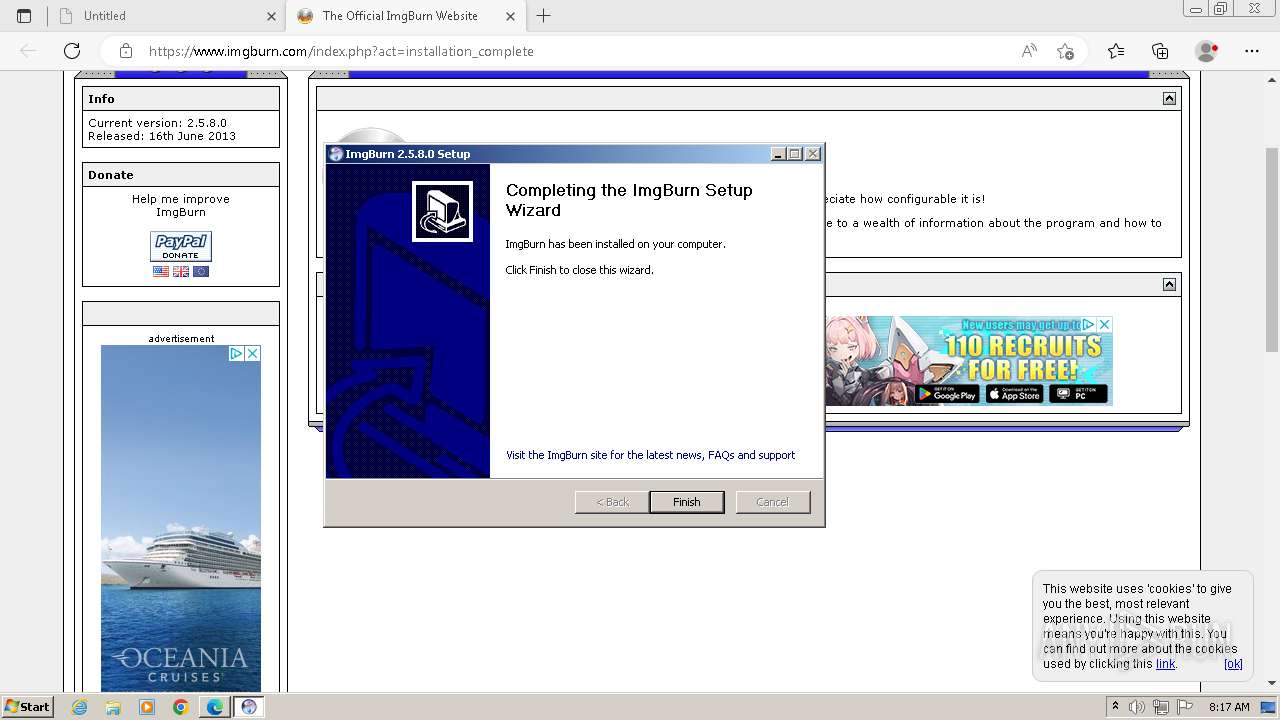Image resolution: width=1280 pixels, height=720 pixels.
Task: Open the volume control tray icon
Action: 1137,707
